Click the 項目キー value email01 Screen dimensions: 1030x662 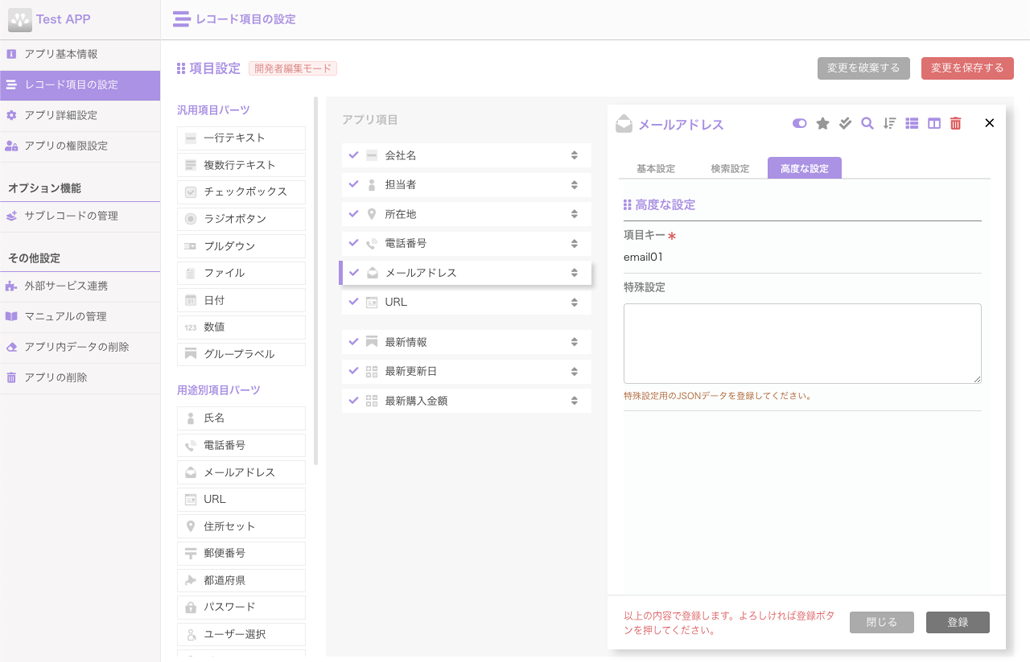(x=643, y=257)
